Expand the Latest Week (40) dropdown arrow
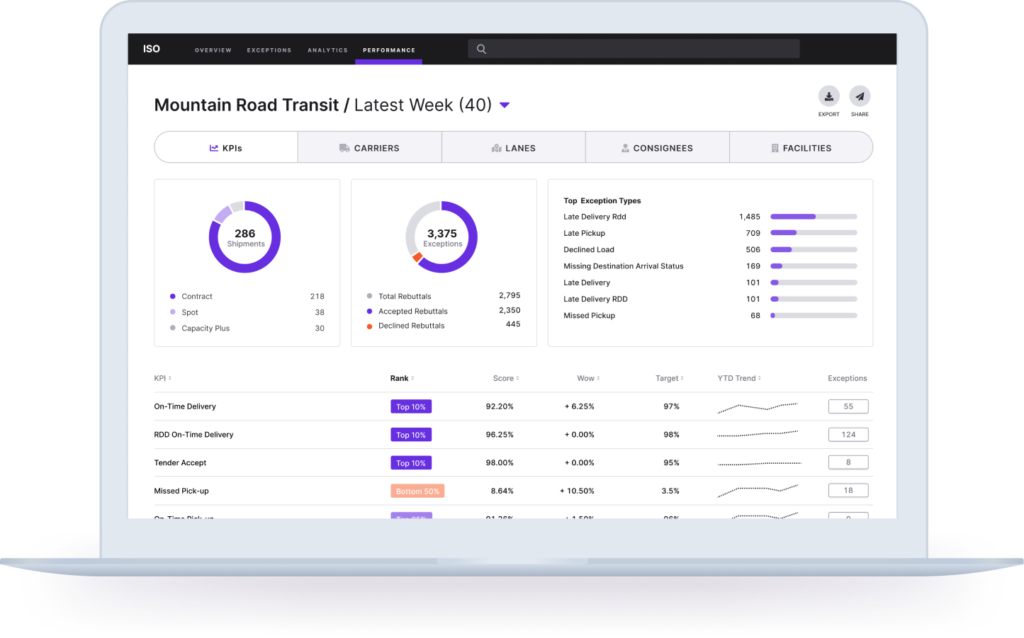 [505, 105]
